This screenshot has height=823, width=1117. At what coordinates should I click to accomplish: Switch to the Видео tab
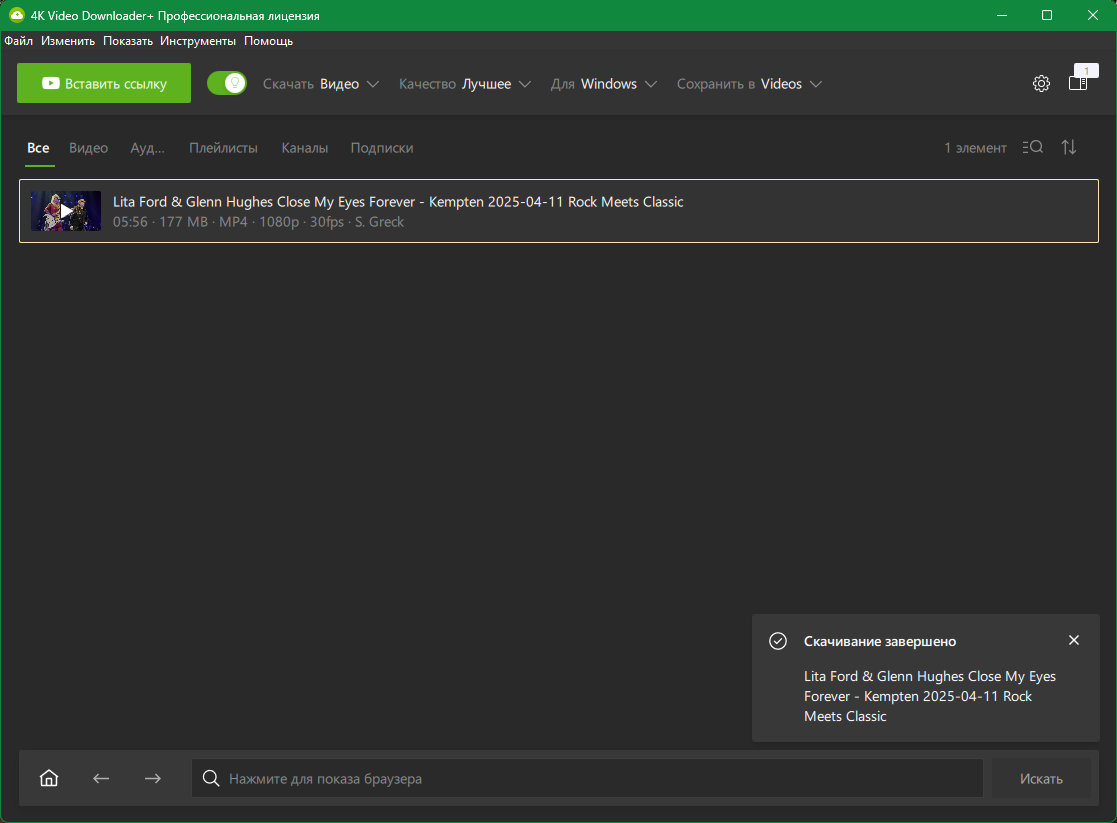point(88,147)
